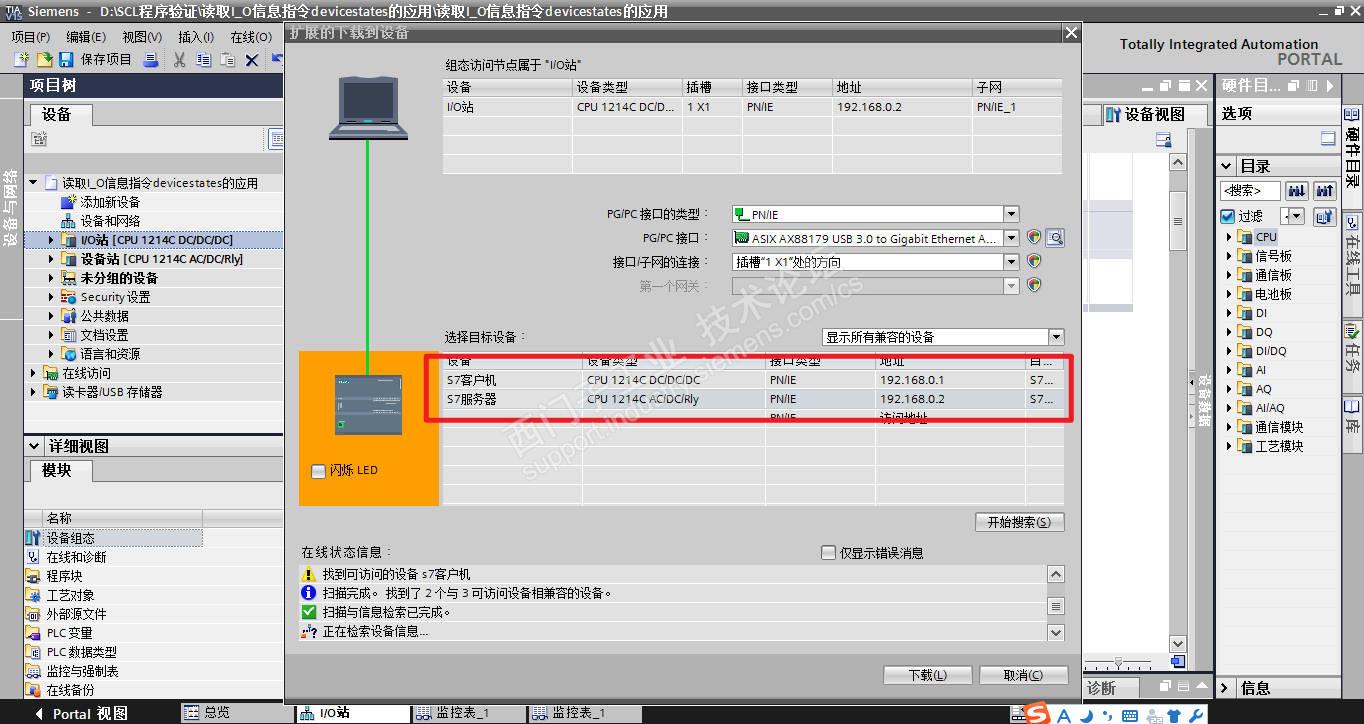Screen dimensions: 1364x724
Task: Select 程序块 in detail view list
Action: [x=65, y=576]
